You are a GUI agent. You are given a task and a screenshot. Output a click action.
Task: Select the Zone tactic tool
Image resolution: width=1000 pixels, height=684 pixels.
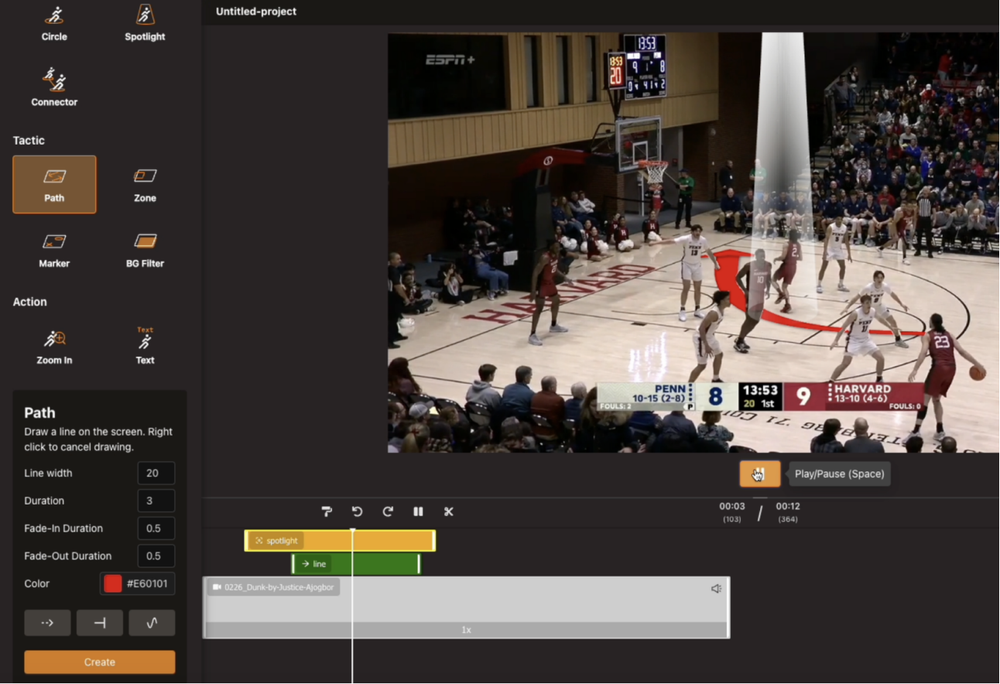(x=145, y=184)
